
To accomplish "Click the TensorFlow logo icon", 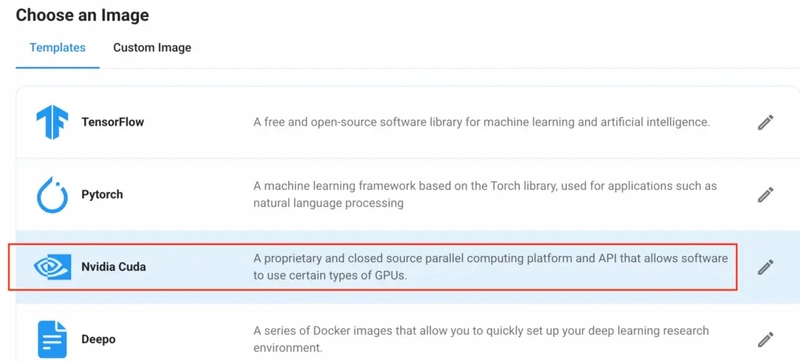I will click(x=52, y=122).
